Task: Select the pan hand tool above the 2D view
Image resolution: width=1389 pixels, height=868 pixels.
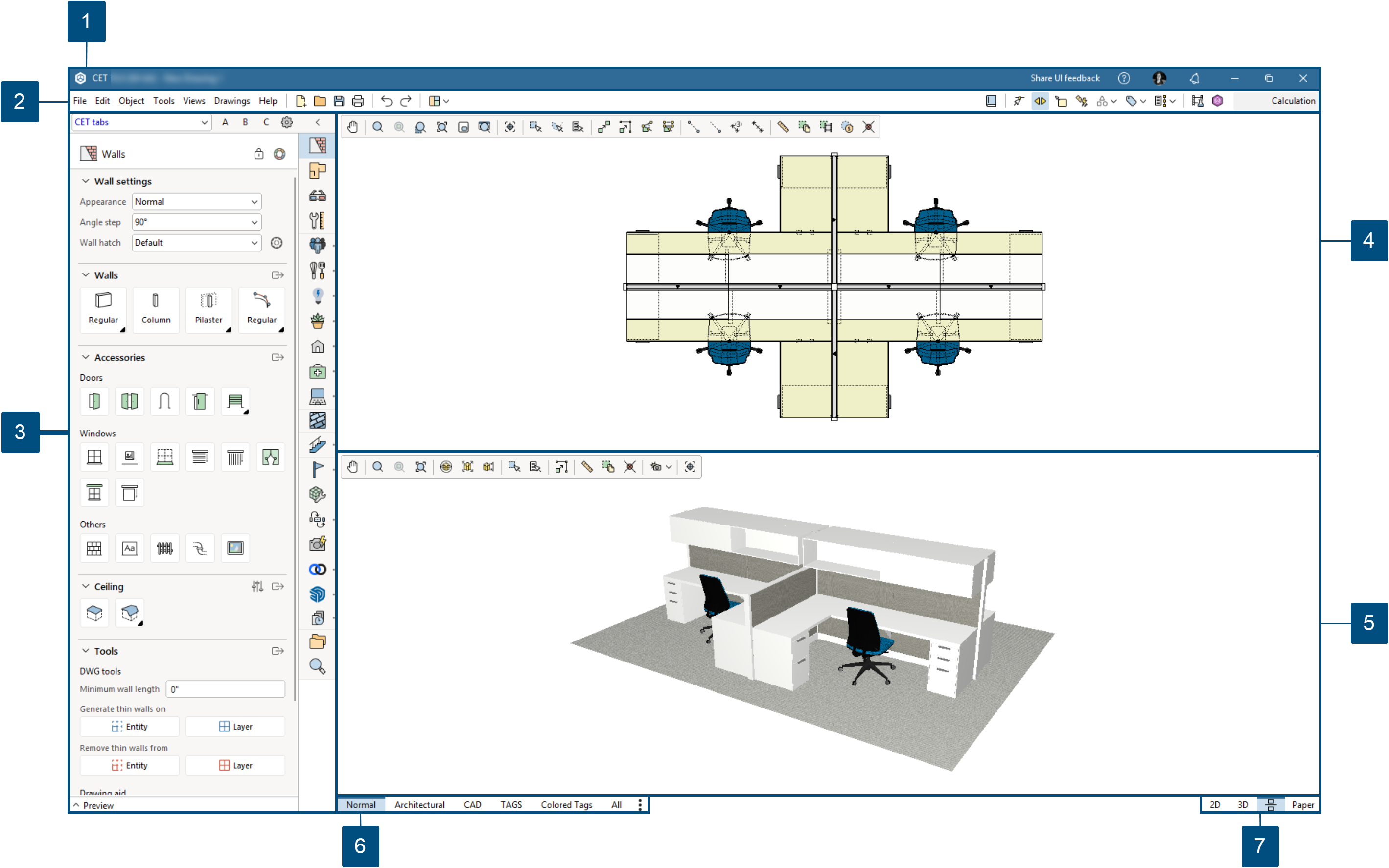Action: click(x=352, y=127)
